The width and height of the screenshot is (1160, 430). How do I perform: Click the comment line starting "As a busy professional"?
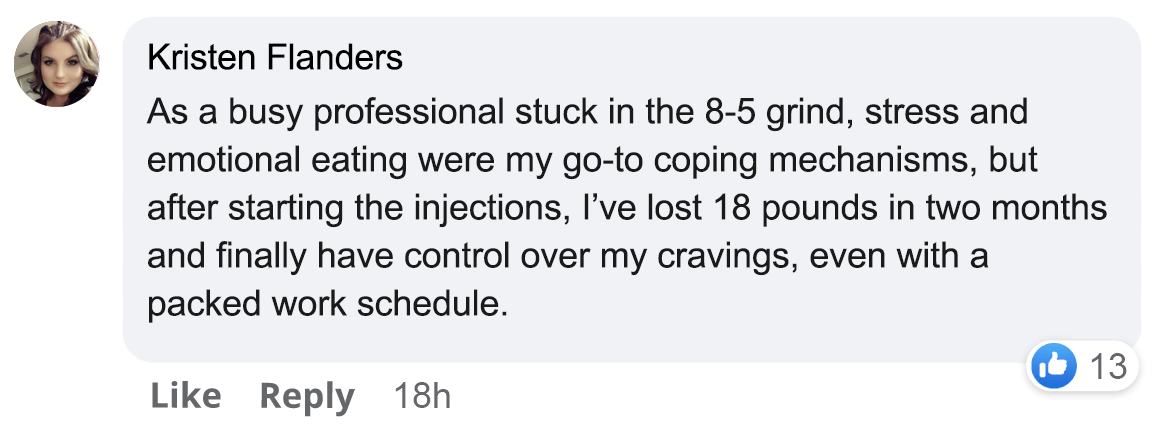(587, 113)
